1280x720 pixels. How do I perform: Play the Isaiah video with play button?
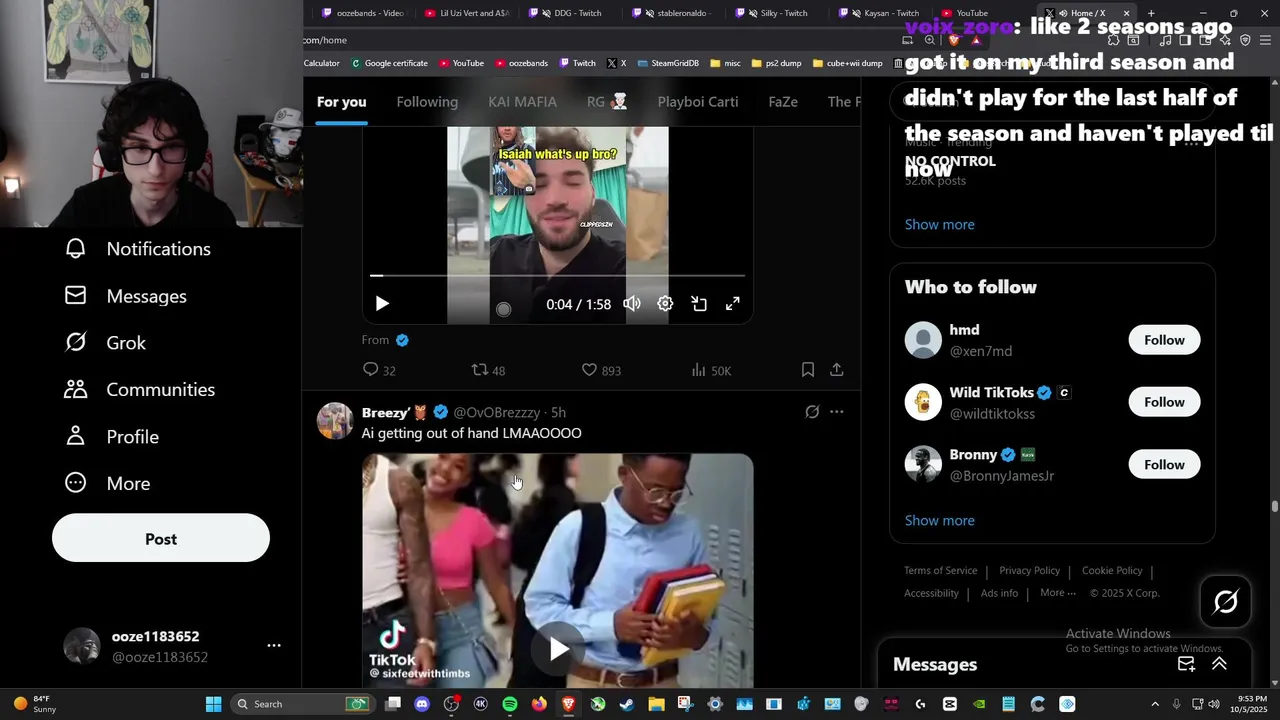382,304
